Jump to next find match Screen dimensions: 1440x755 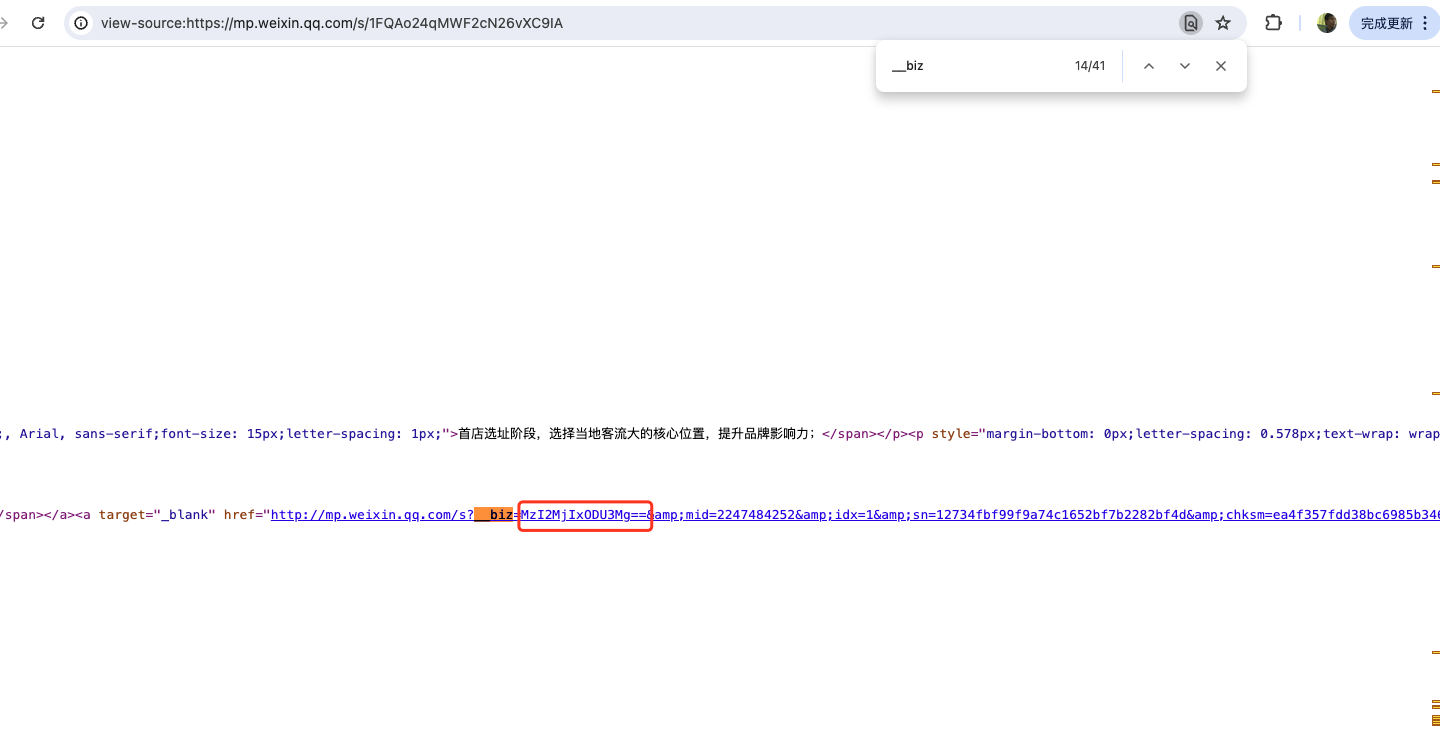tap(1185, 66)
